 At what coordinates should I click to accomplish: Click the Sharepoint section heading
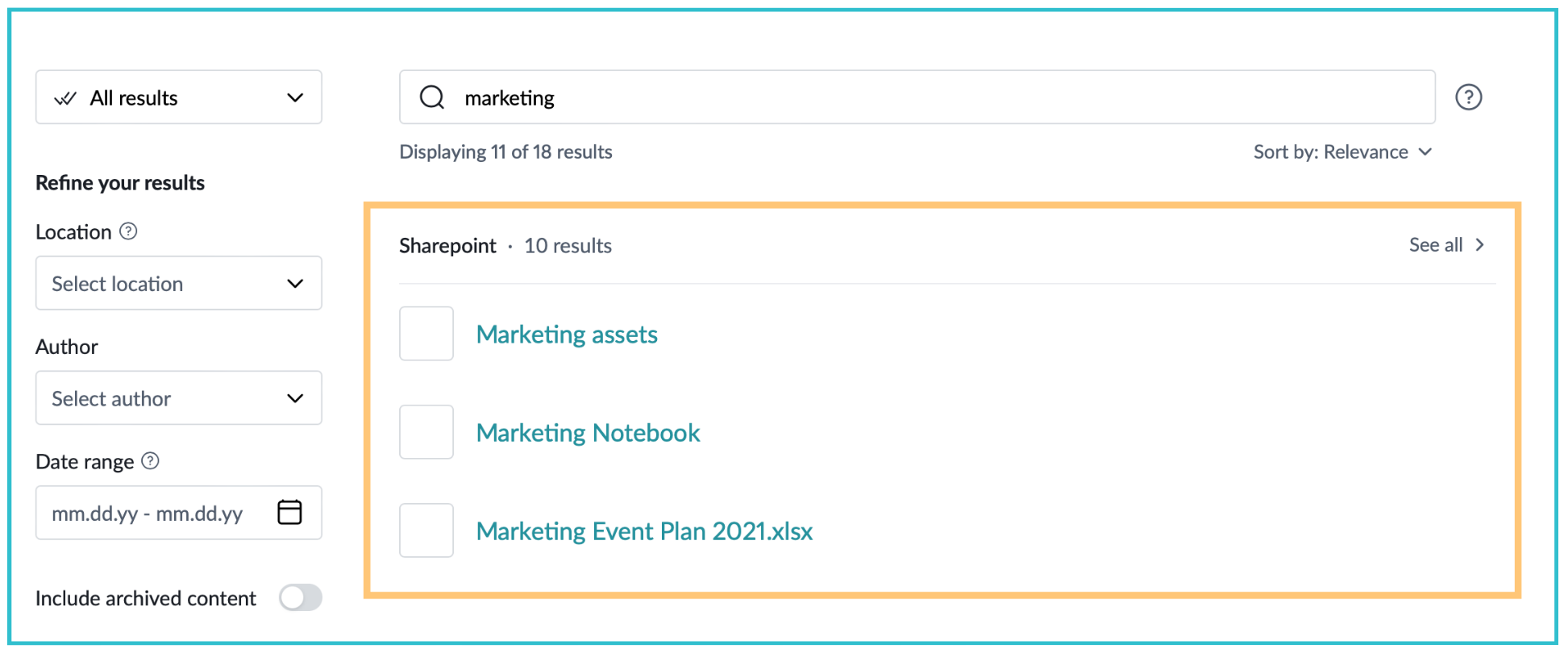click(x=447, y=246)
